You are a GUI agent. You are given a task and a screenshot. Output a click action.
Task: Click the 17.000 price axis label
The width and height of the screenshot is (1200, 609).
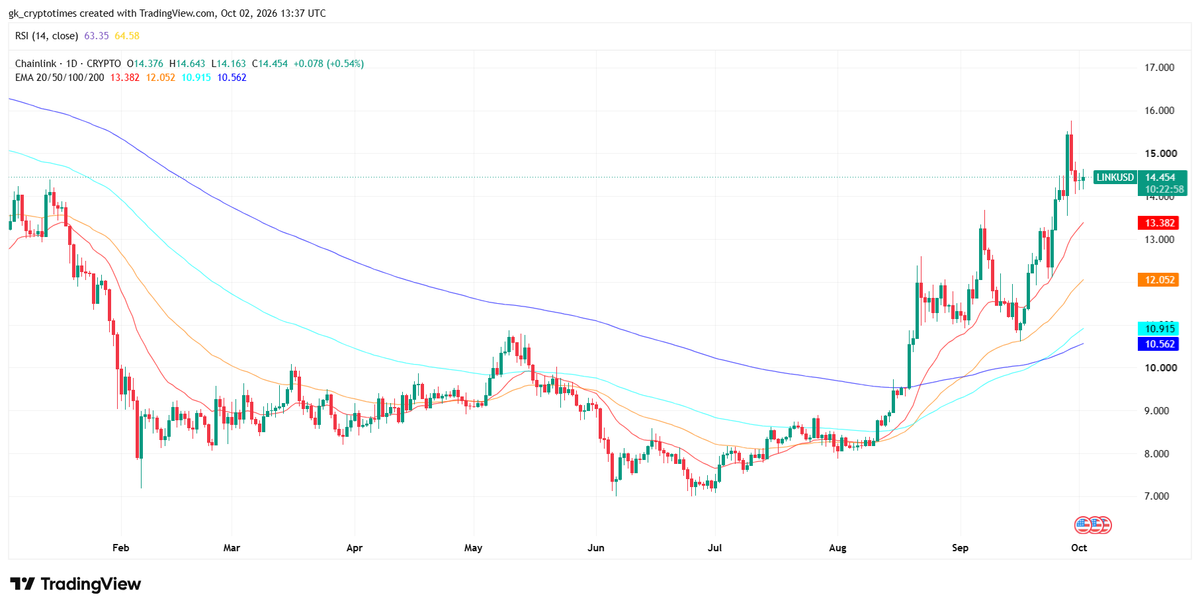pyautogui.click(x=1159, y=68)
